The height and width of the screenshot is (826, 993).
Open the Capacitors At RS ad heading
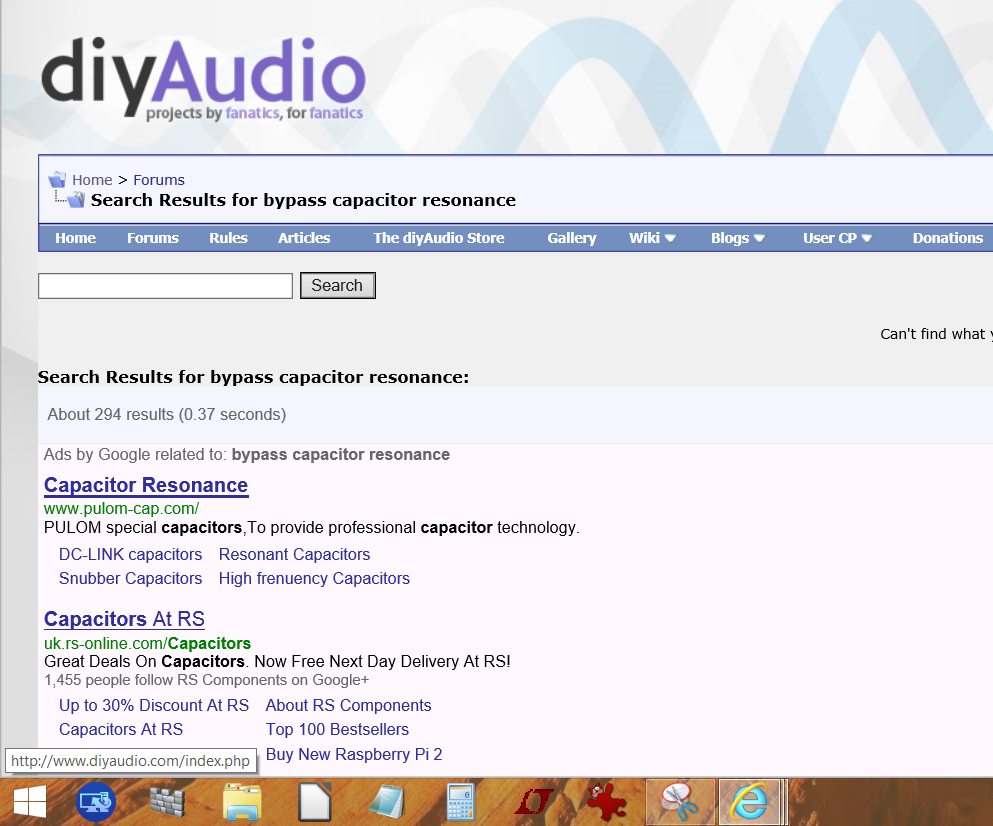click(x=124, y=619)
